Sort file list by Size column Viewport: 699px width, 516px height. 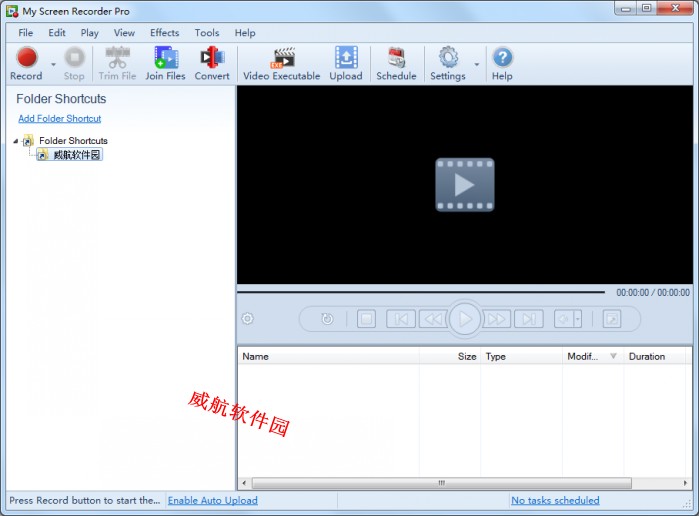tap(450, 356)
